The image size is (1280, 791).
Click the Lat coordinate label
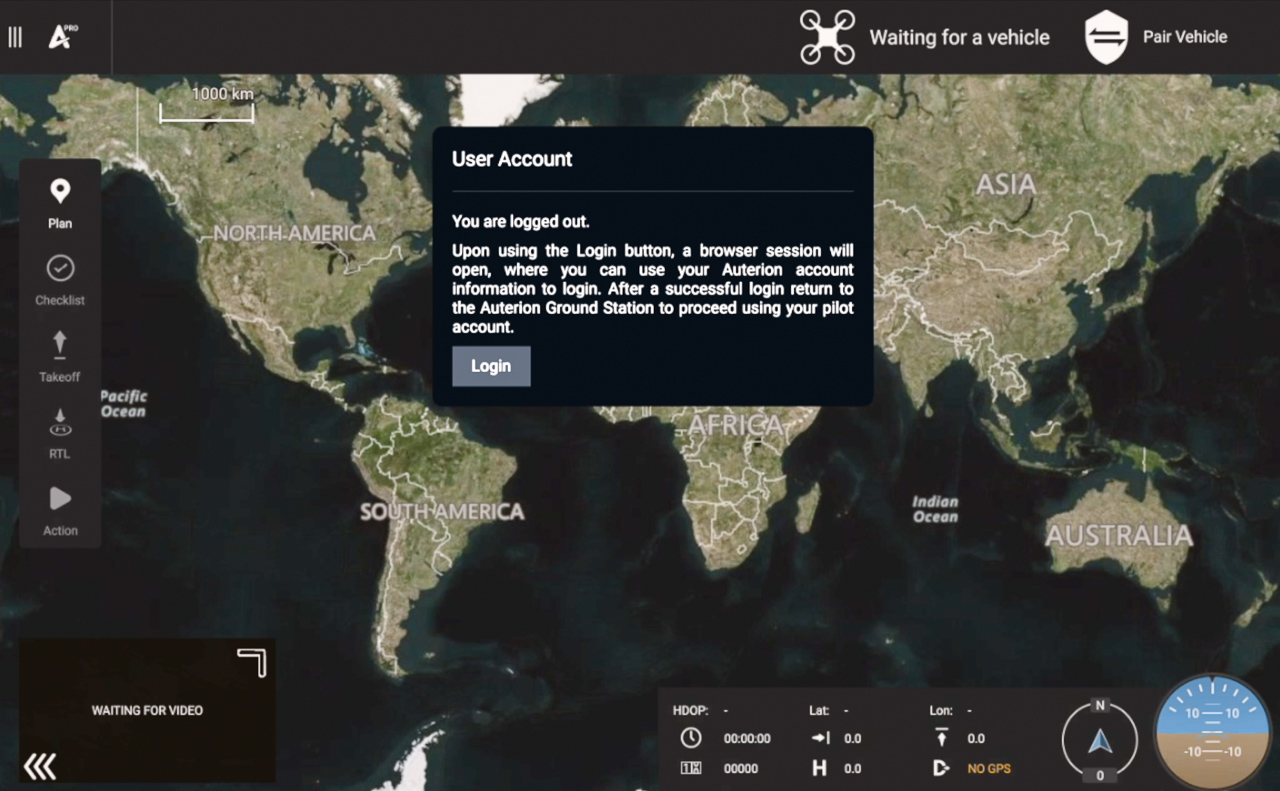point(819,711)
